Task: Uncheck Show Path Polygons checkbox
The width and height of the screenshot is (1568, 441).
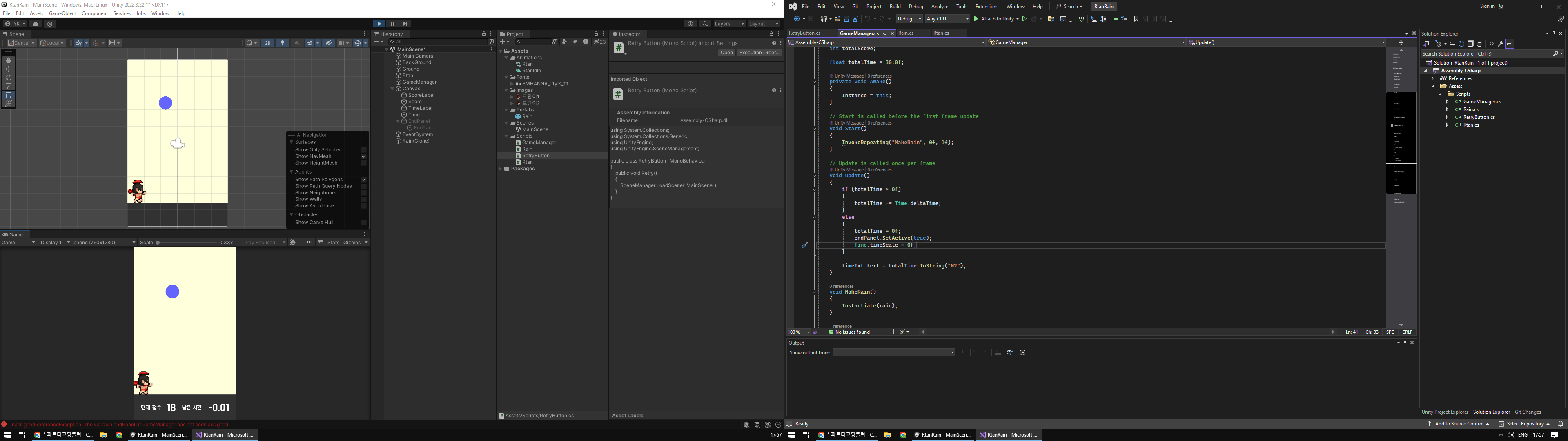Action: [363, 180]
